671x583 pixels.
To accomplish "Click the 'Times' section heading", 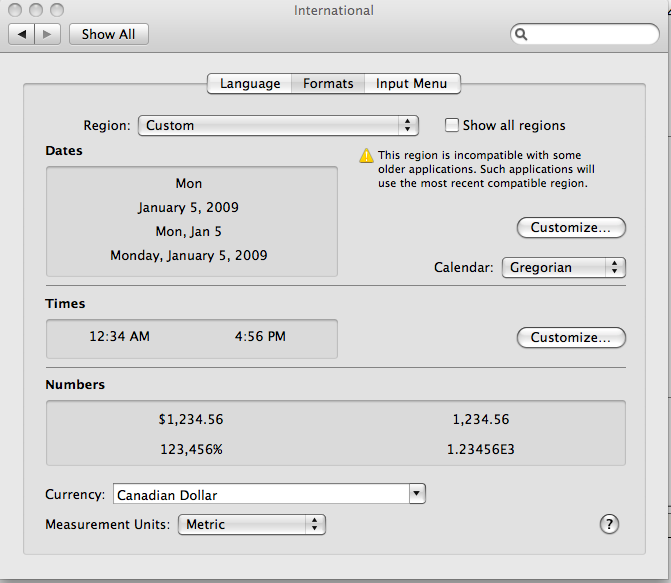I will (65, 303).
